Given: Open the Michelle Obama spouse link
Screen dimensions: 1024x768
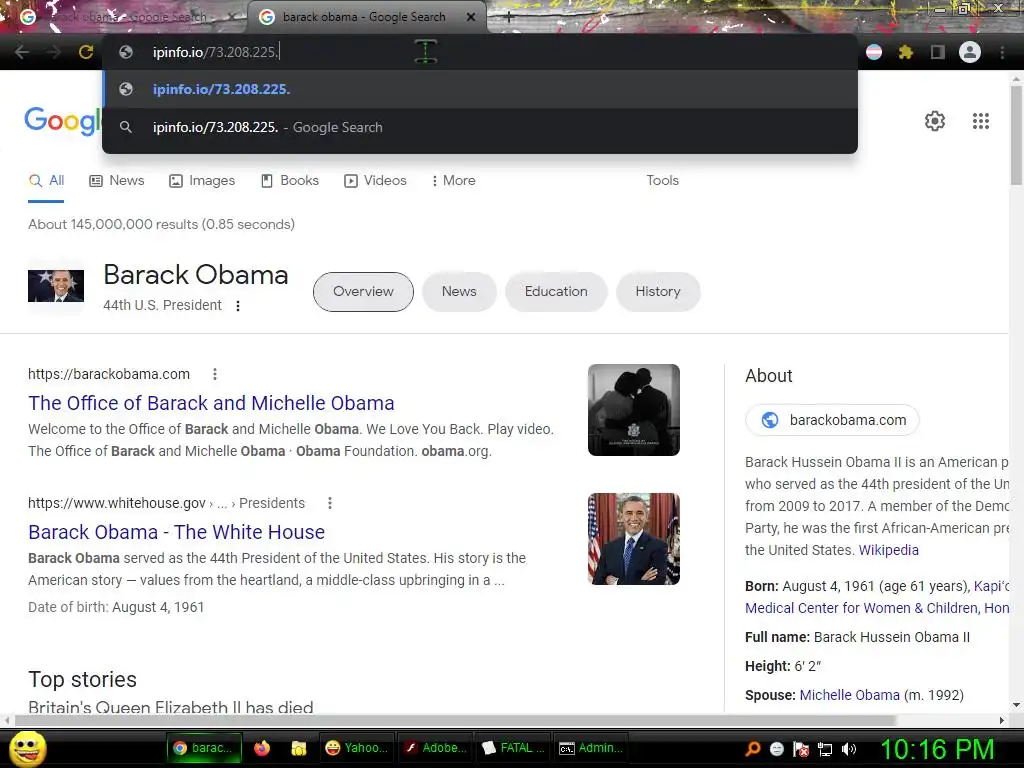Looking at the screenshot, I should pyautogui.click(x=849, y=695).
